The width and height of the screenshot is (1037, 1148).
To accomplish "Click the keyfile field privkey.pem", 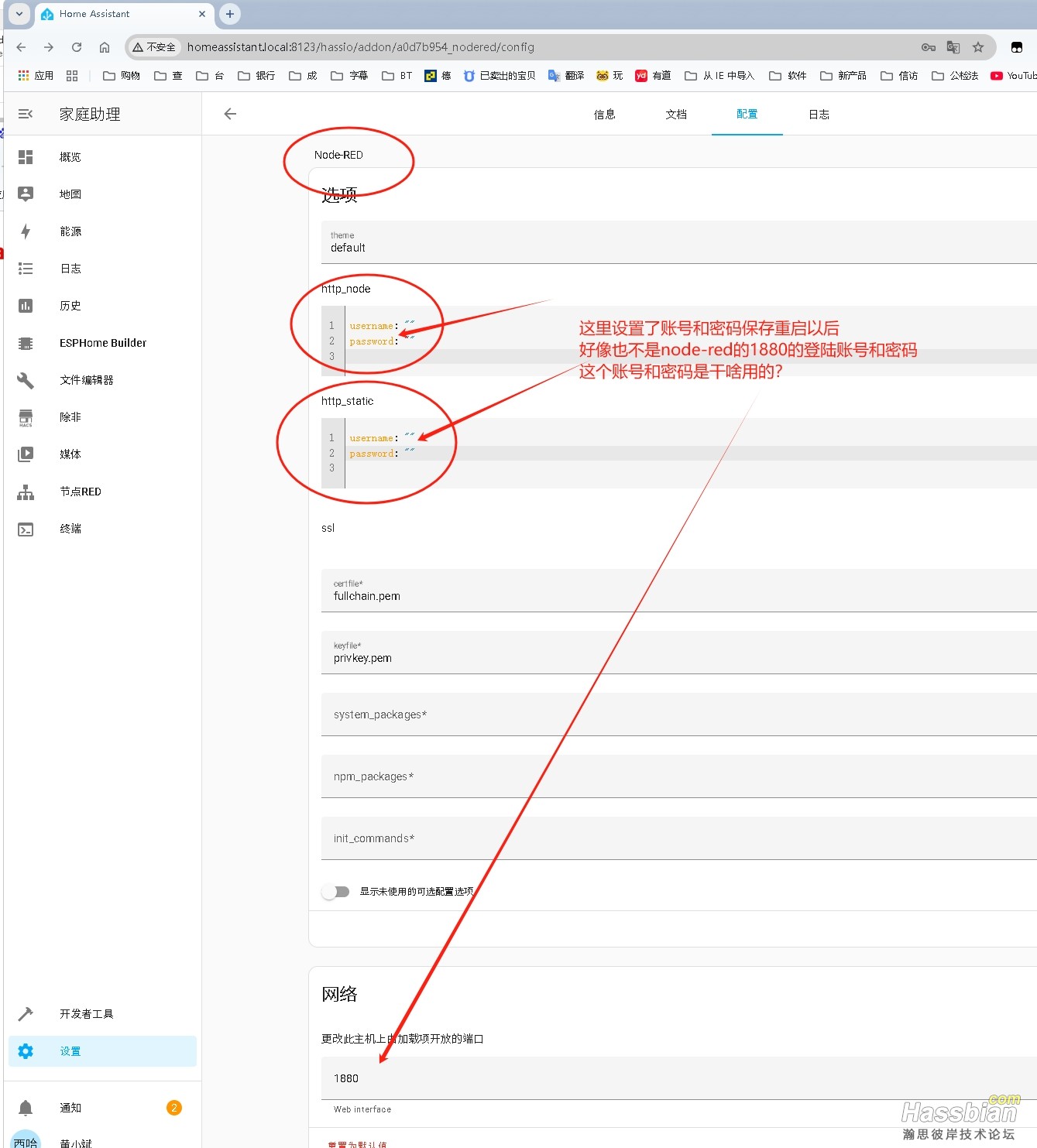I will tap(679, 653).
